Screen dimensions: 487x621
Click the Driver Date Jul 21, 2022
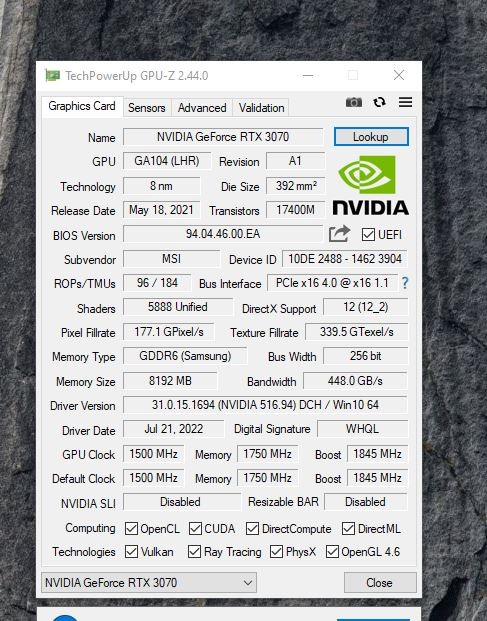(173, 429)
